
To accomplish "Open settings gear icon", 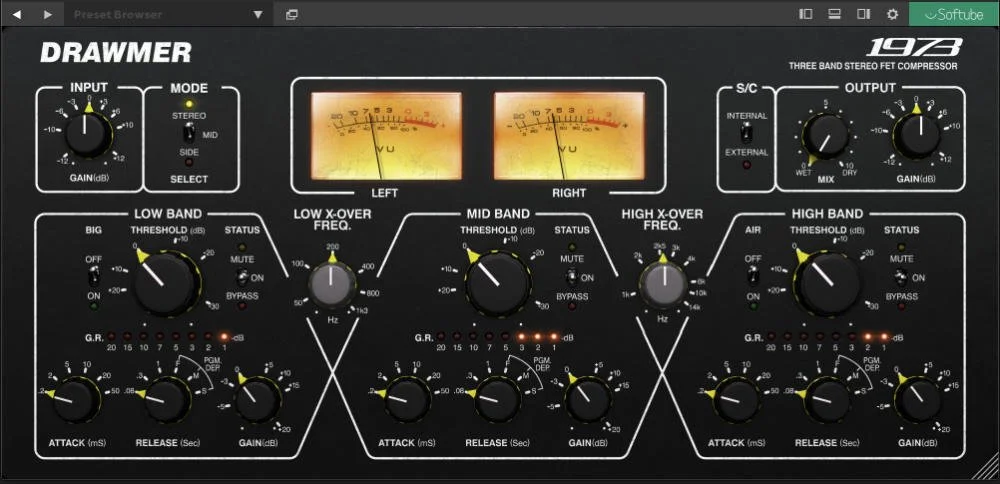I will pos(892,14).
